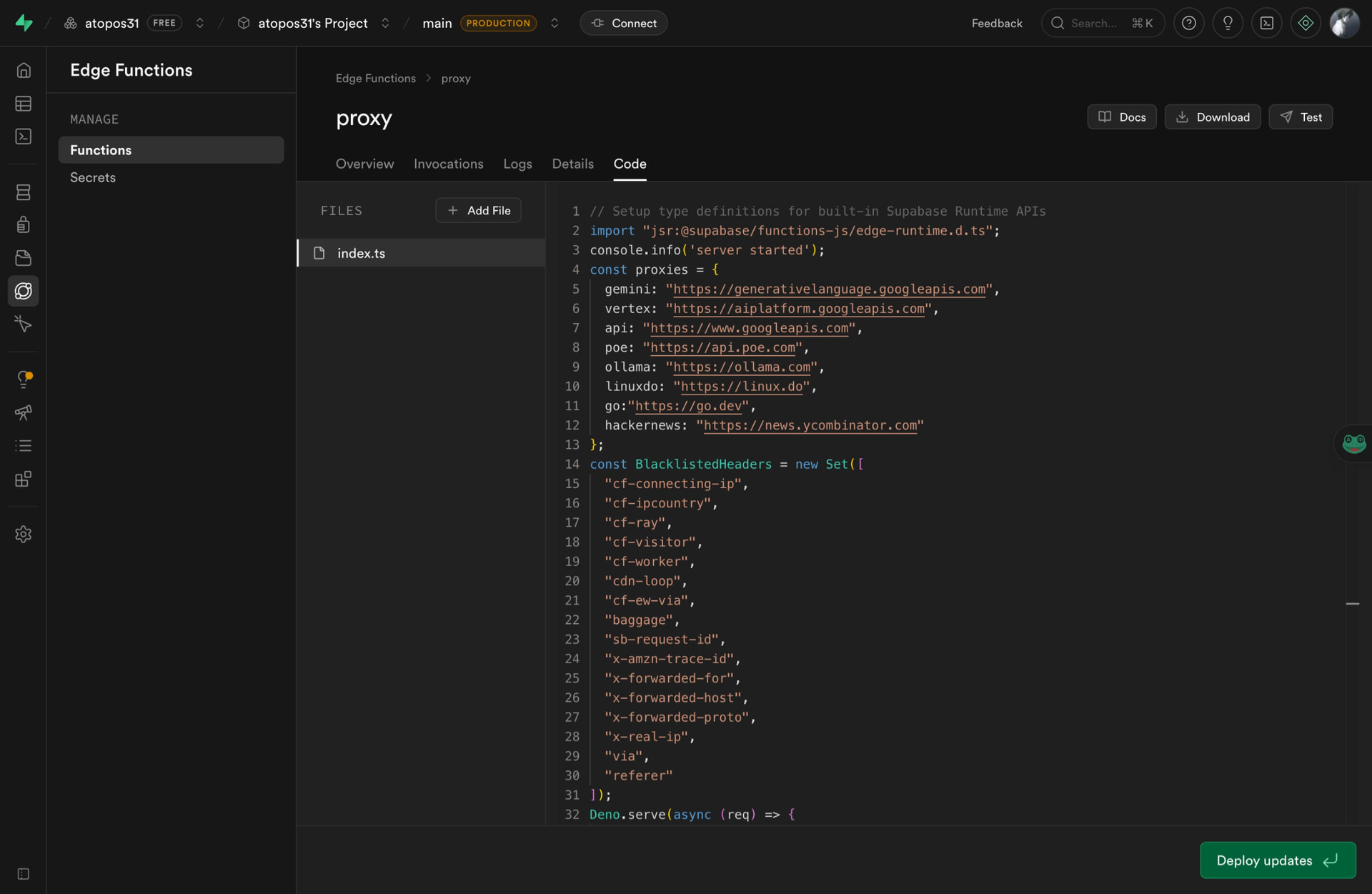The image size is (1372, 894).
Task: Switch to the Invocations tab
Action: (448, 164)
